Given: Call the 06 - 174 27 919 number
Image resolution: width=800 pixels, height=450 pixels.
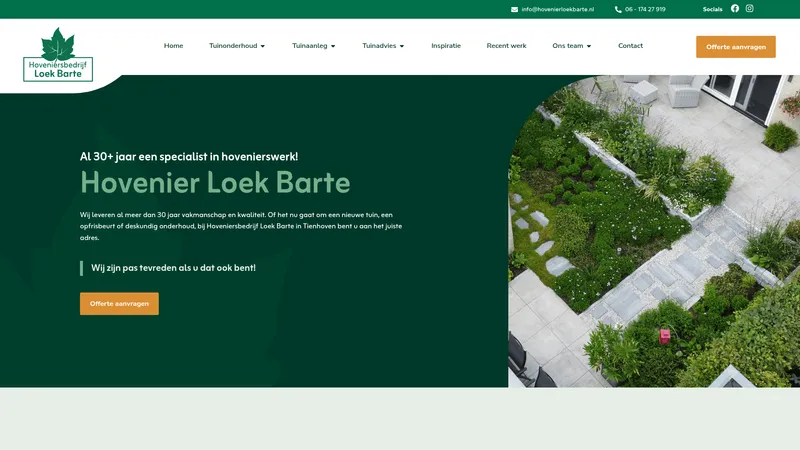Looking at the screenshot, I should click(645, 9).
